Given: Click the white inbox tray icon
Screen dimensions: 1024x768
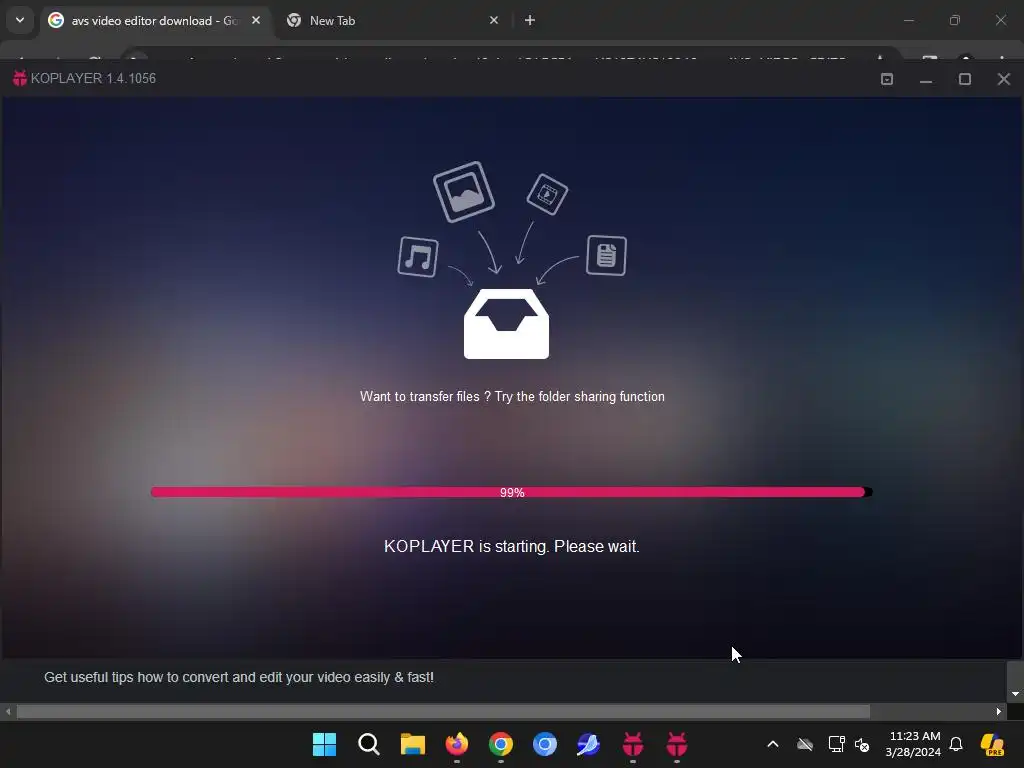Looking at the screenshot, I should 506,324.
